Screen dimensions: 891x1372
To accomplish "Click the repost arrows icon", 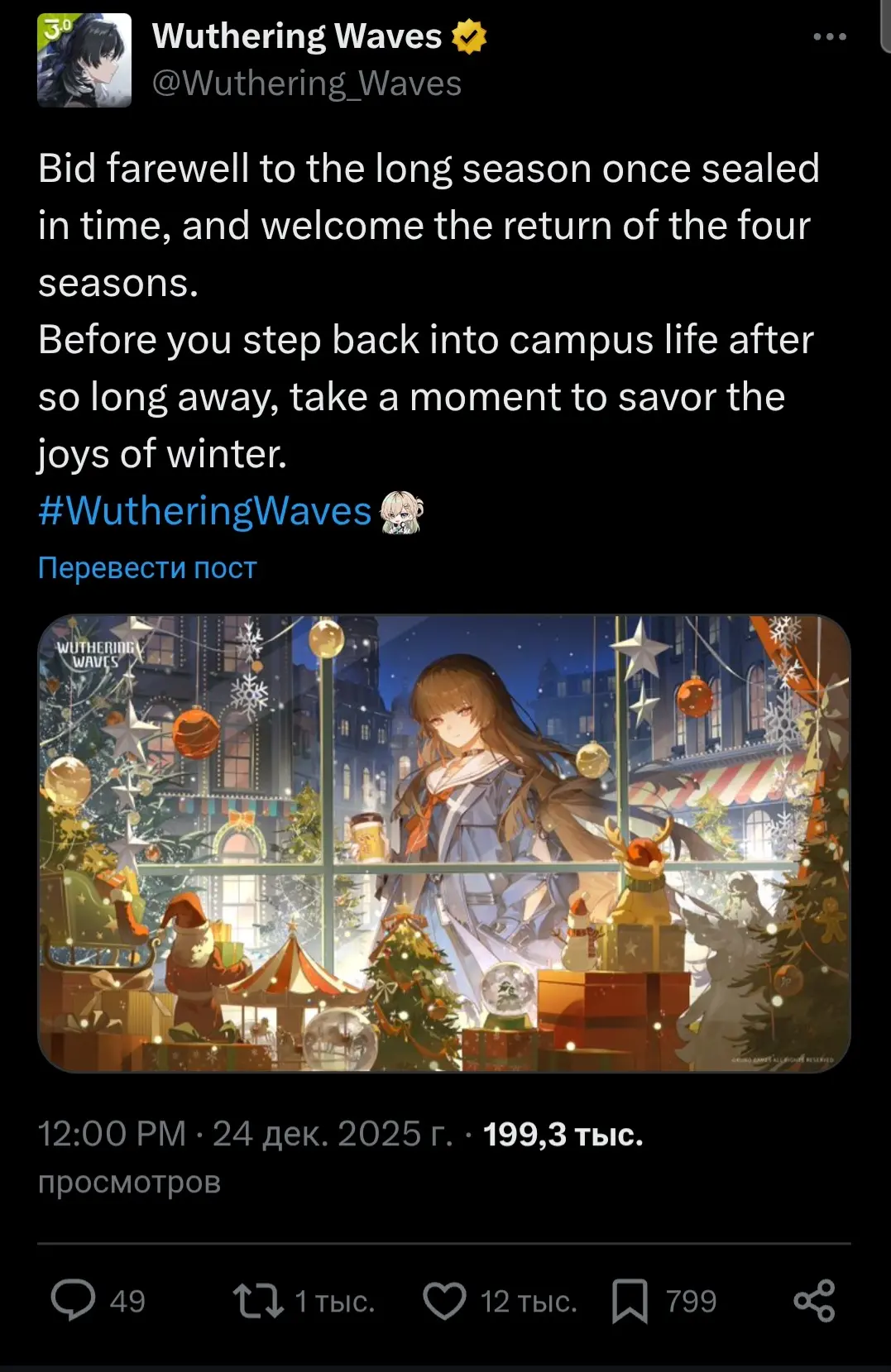I will [258, 1301].
